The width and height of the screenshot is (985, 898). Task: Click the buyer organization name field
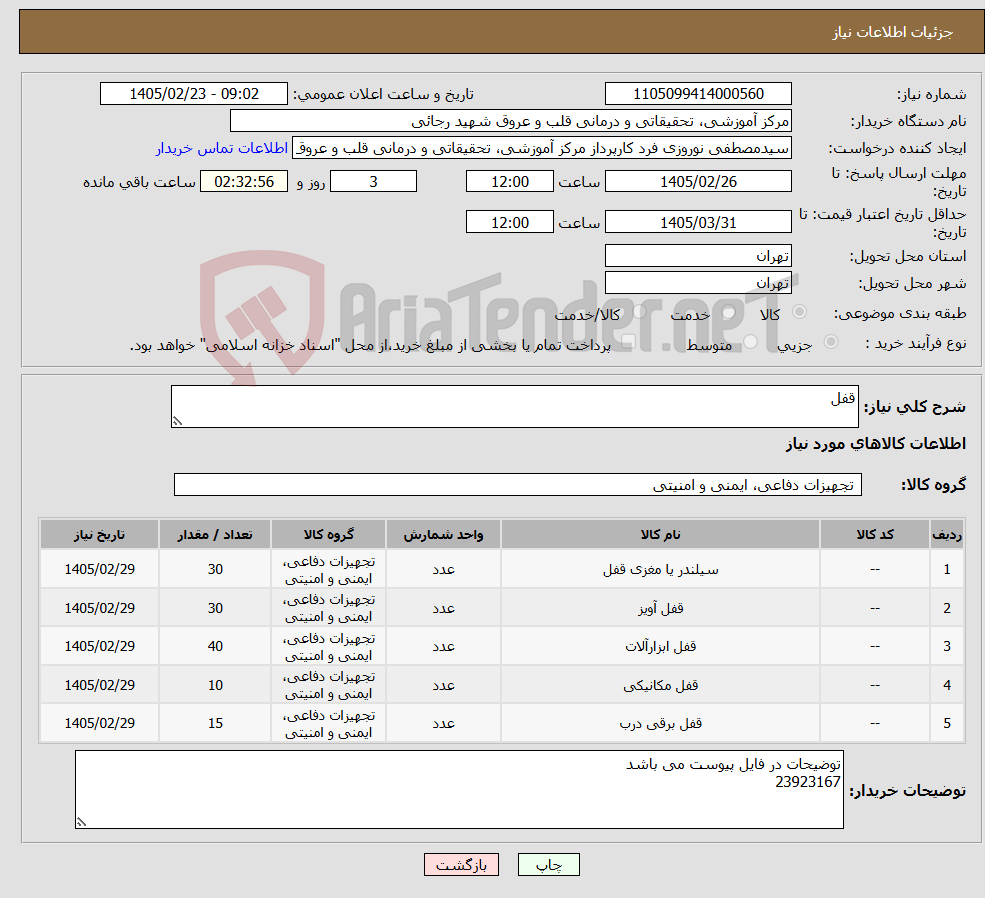click(x=511, y=121)
